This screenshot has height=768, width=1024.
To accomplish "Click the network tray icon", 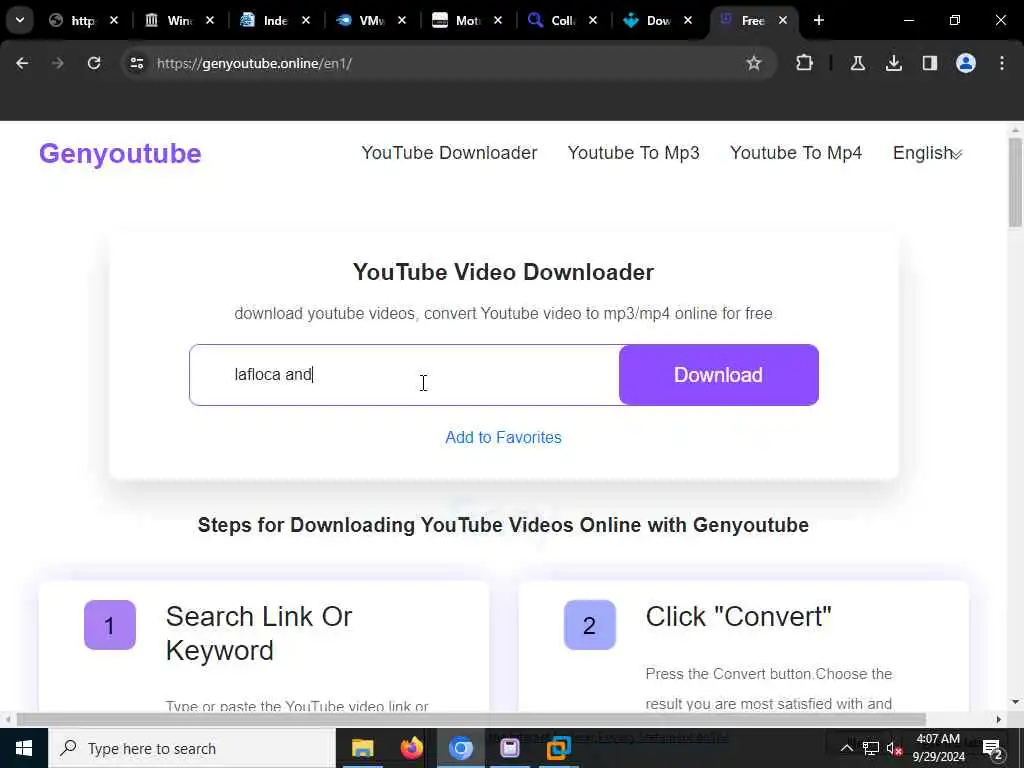I will coord(871,748).
